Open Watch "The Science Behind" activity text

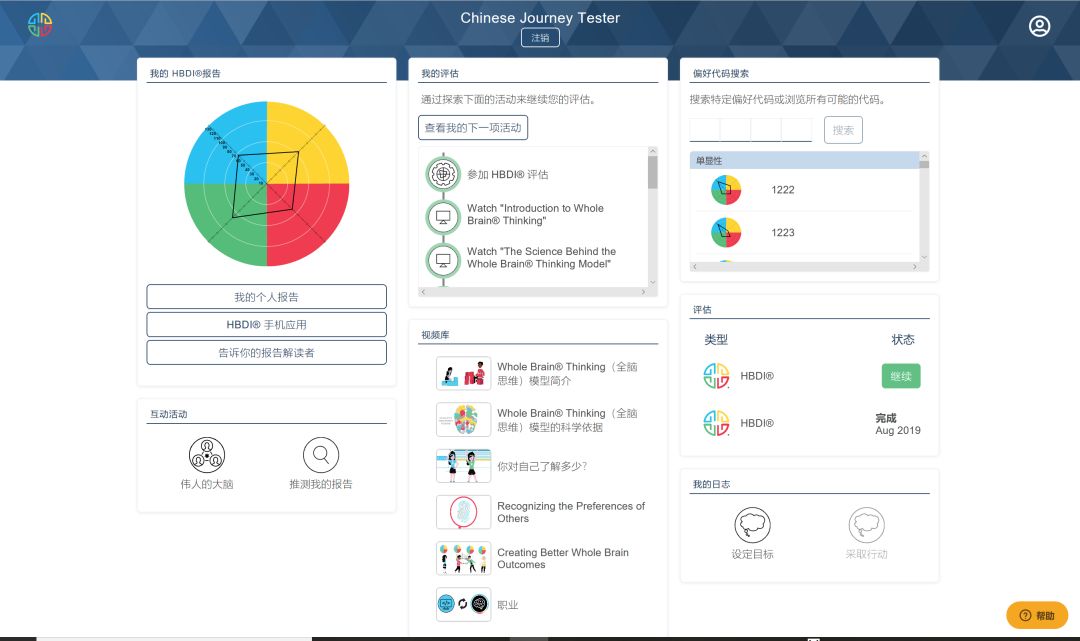tap(541, 258)
